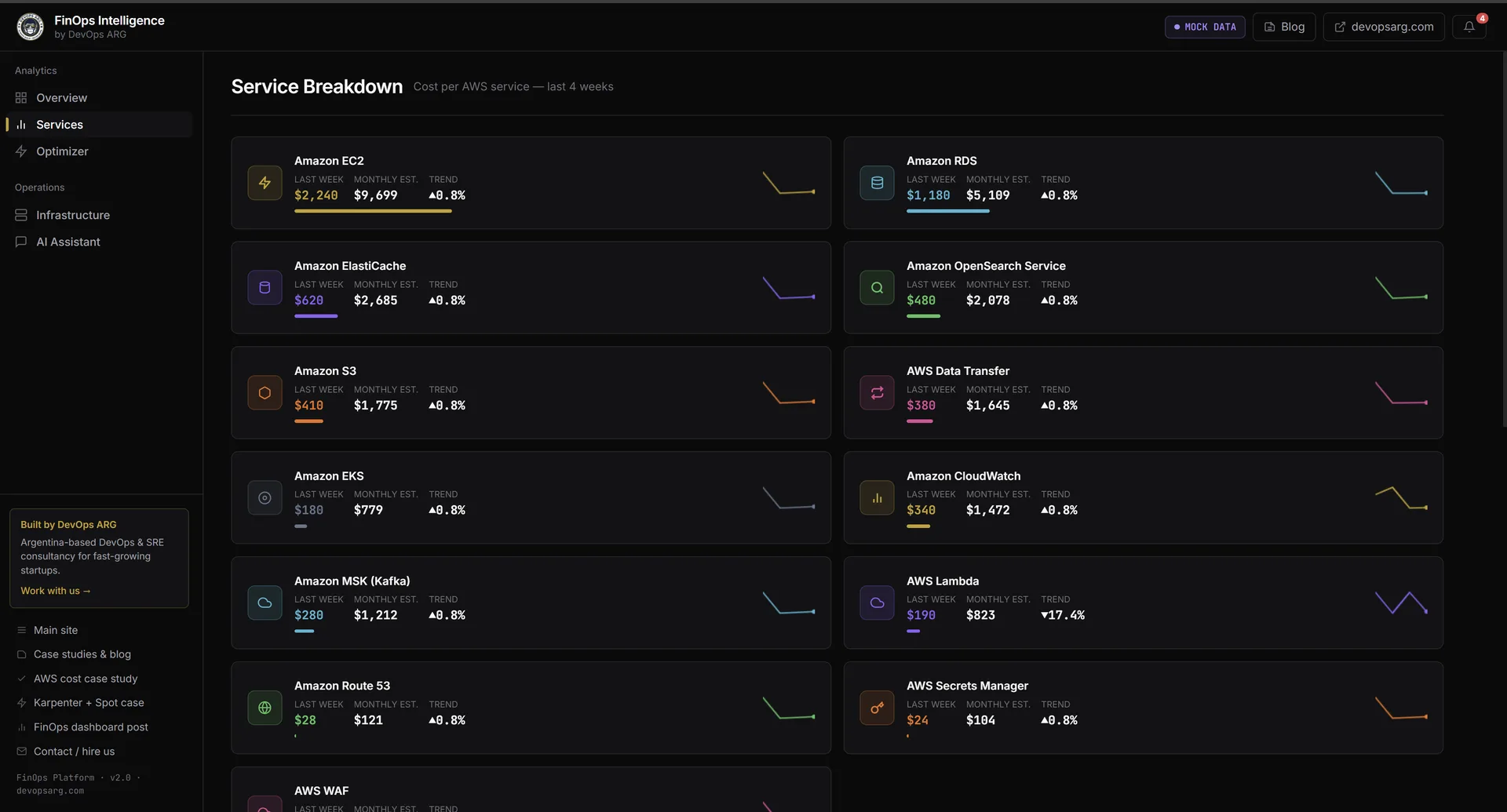This screenshot has width=1507, height=812.
Task: Open Karpenter + Spot case link
Action: pos(88,703)
